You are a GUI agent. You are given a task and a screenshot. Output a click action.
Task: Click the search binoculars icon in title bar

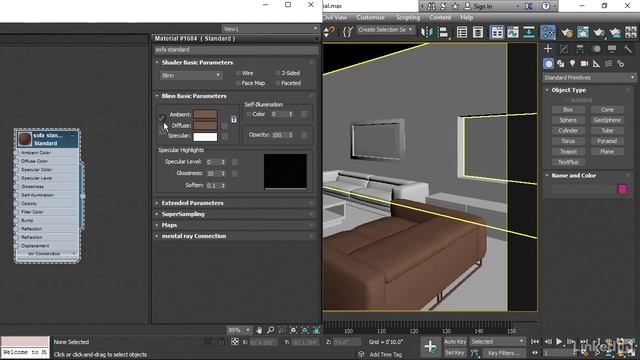(431, 6)
